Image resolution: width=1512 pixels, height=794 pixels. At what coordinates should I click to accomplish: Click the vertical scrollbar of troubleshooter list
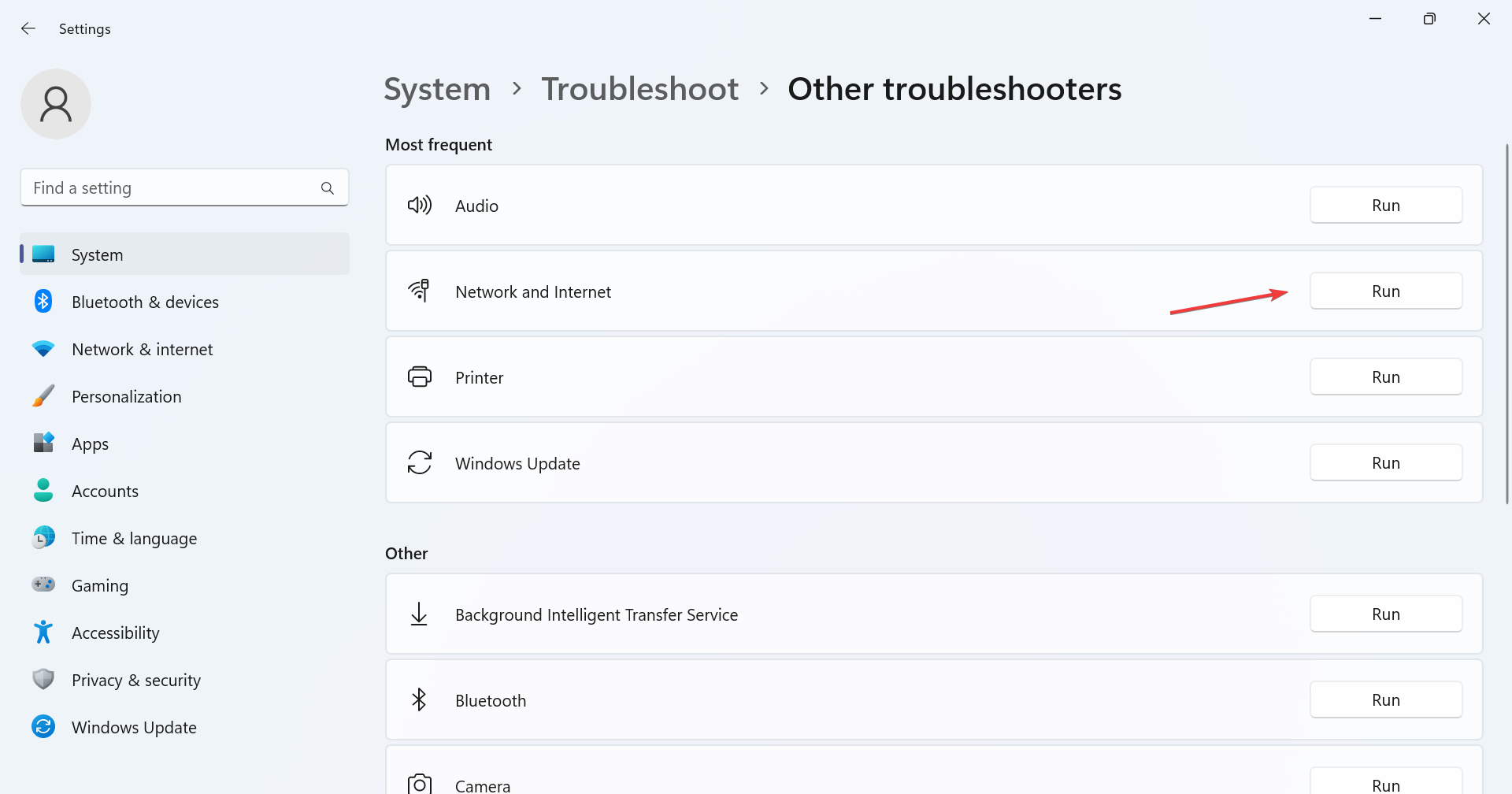click(x=1506, y=323)
